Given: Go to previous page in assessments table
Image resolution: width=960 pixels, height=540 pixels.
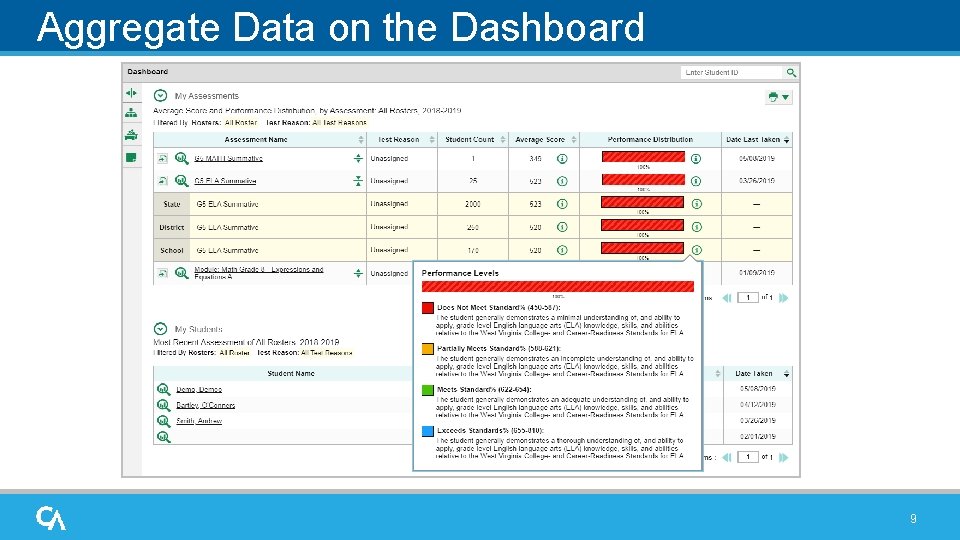Looking at the screenshot, I should [727, 298].
